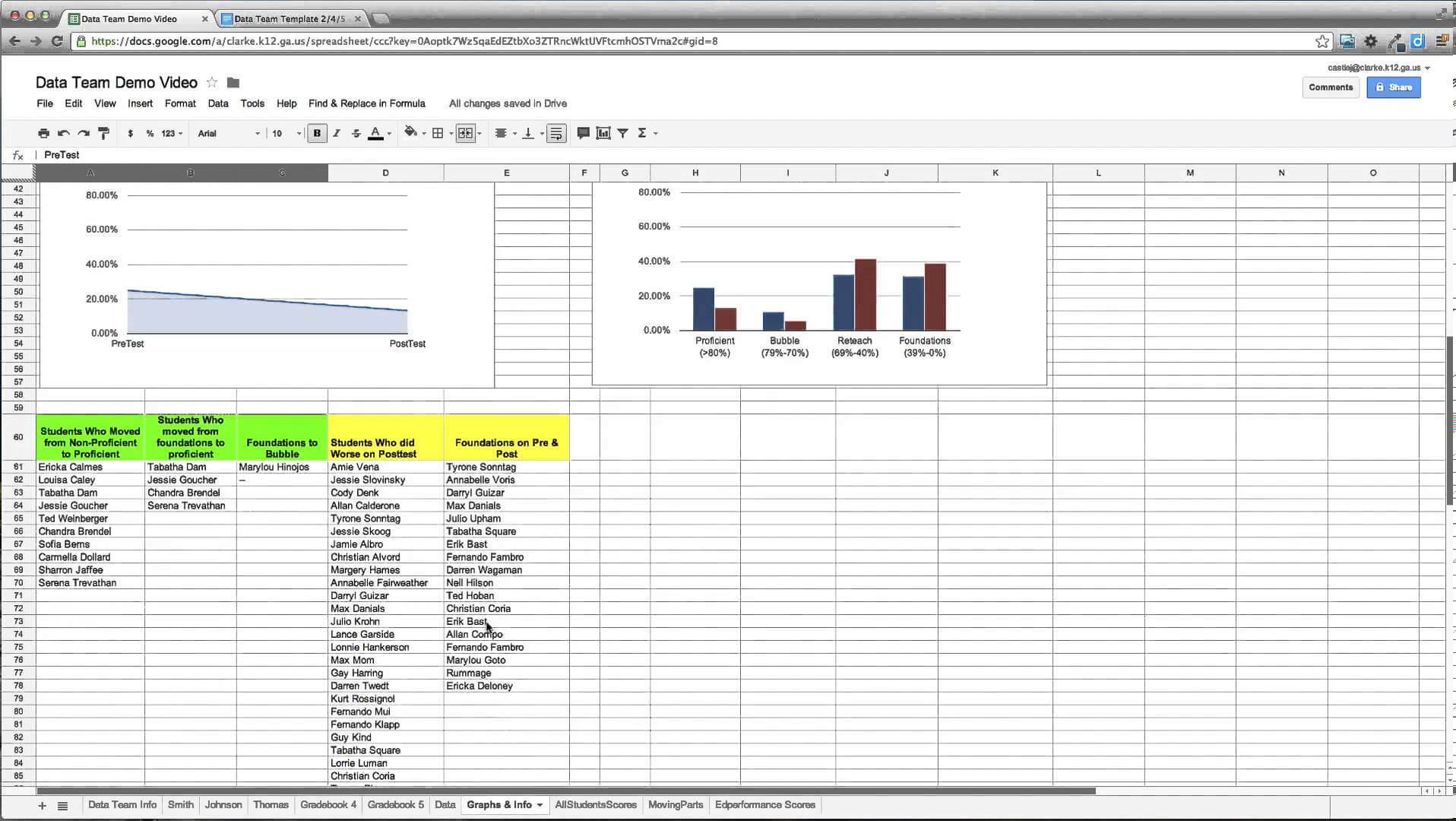Activate the Paint format tool
1456x821 pixels.
[104, 133]
